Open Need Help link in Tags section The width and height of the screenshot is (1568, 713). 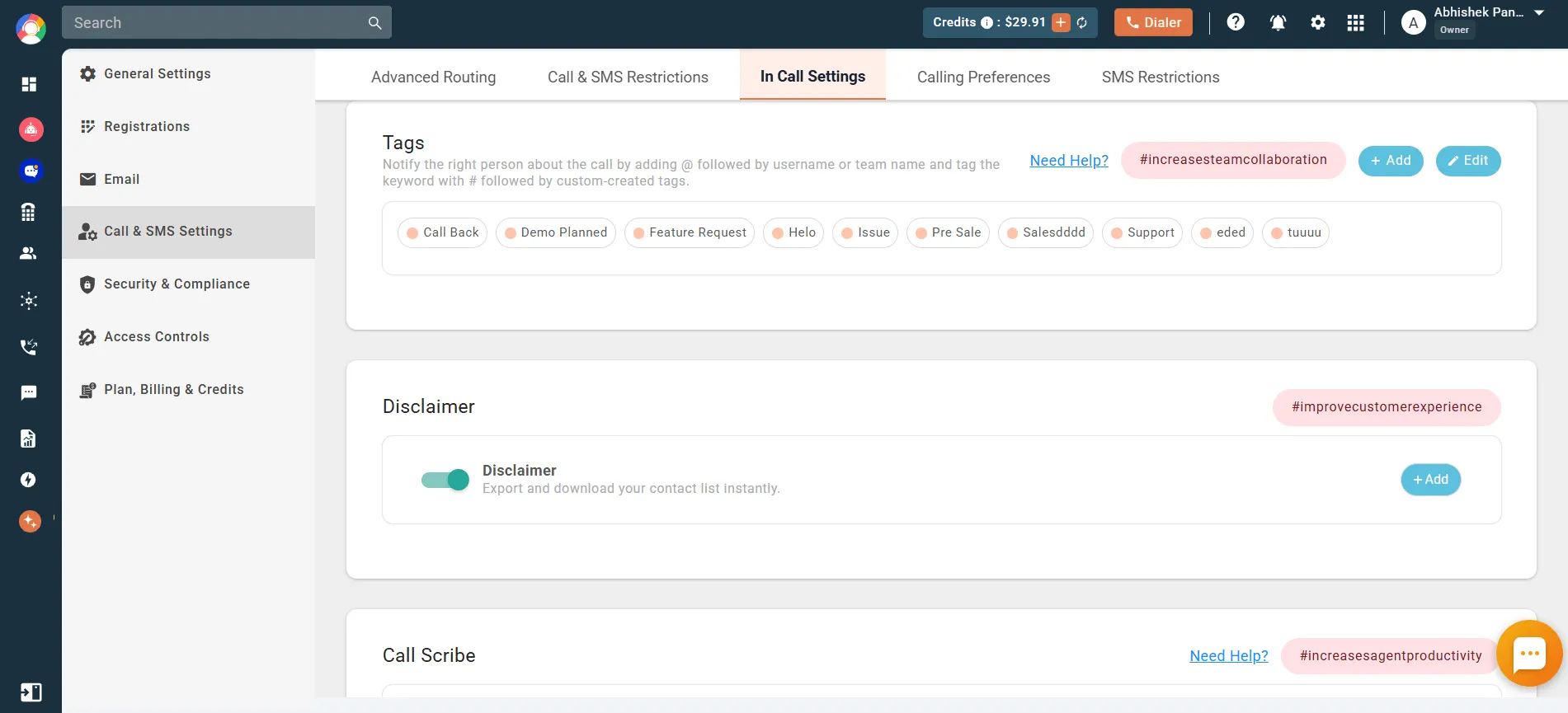point(1069,161)
